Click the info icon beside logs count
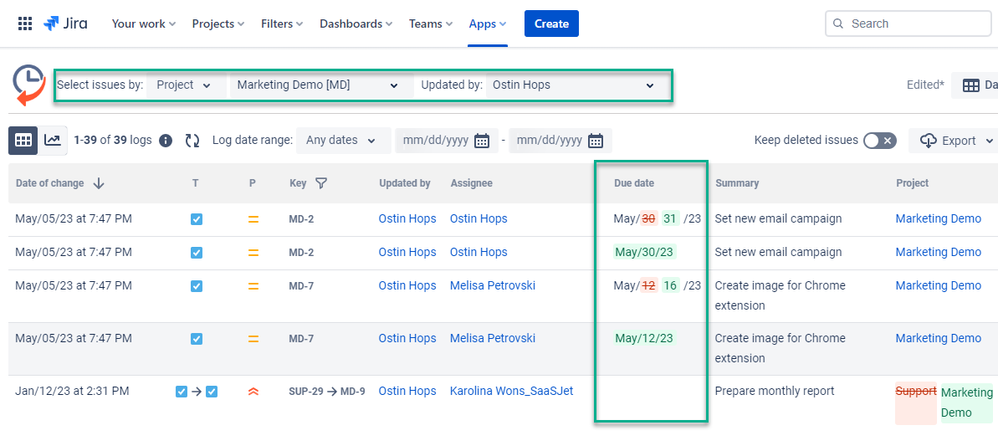The height and width of the screenshot is (431, 998). coord(165,141)
